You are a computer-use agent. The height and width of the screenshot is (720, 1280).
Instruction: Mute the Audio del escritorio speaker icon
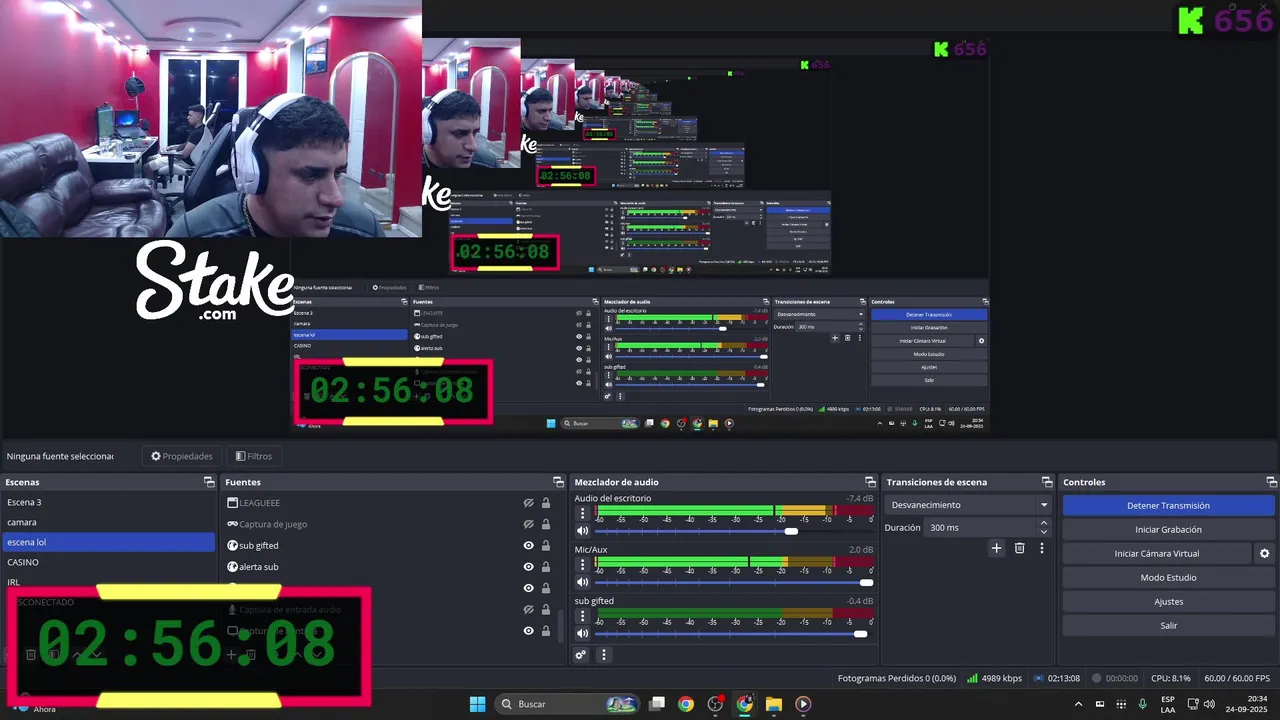[582, 531]
